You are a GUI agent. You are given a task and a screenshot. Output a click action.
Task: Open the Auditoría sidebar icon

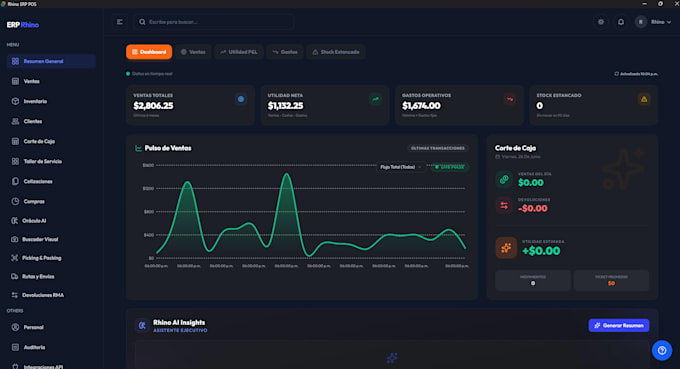point(15,347)
